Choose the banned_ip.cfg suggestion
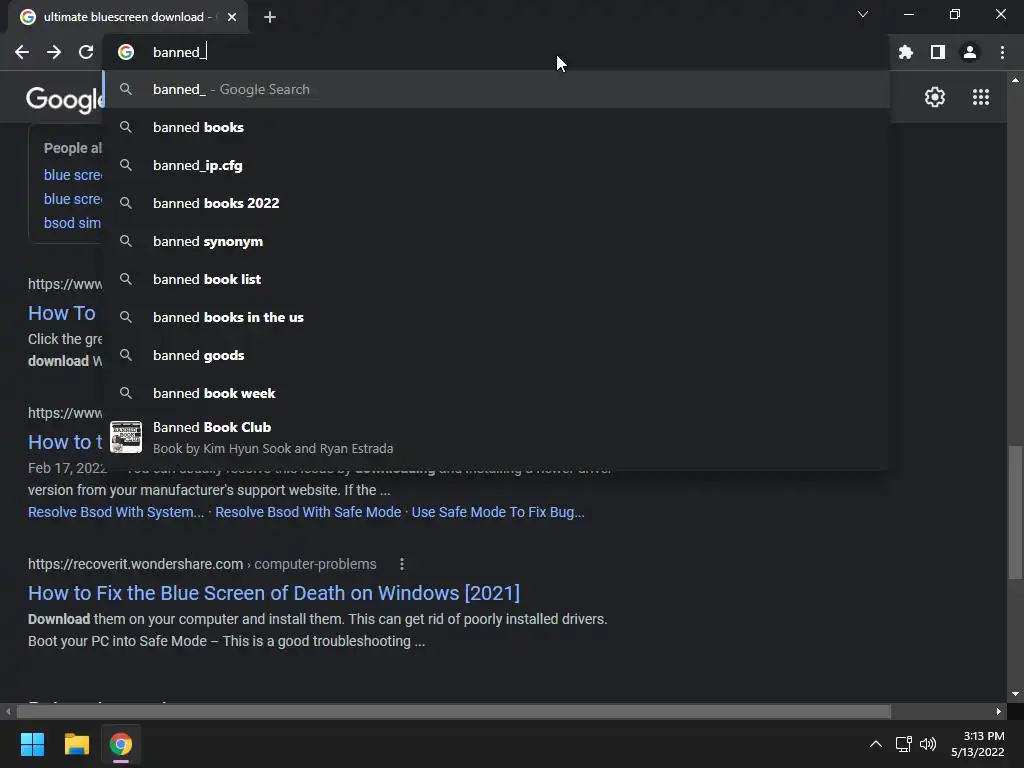 (x=496, y=165)
